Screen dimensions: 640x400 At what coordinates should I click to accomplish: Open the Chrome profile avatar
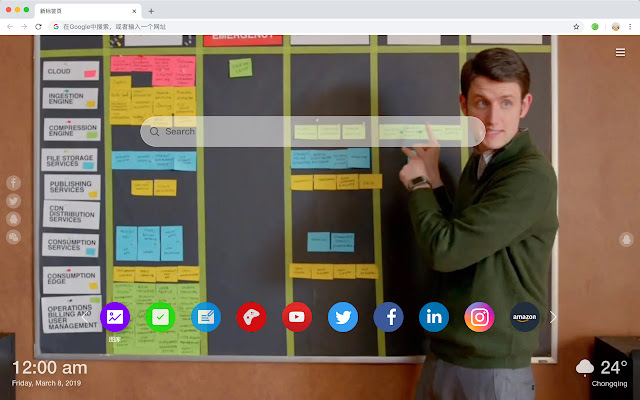tap(616, 27)
